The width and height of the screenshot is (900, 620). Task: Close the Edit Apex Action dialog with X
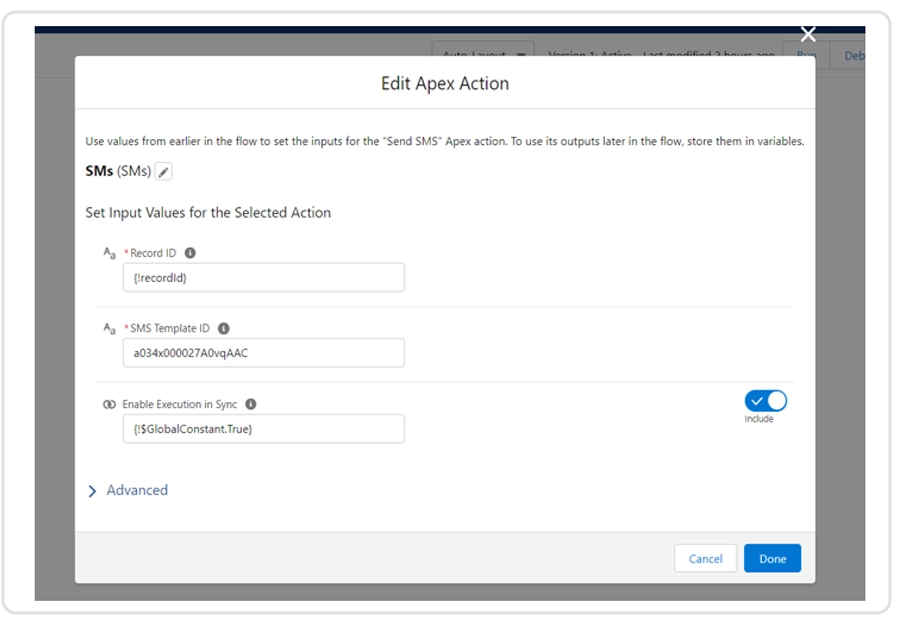click(808, 35)
